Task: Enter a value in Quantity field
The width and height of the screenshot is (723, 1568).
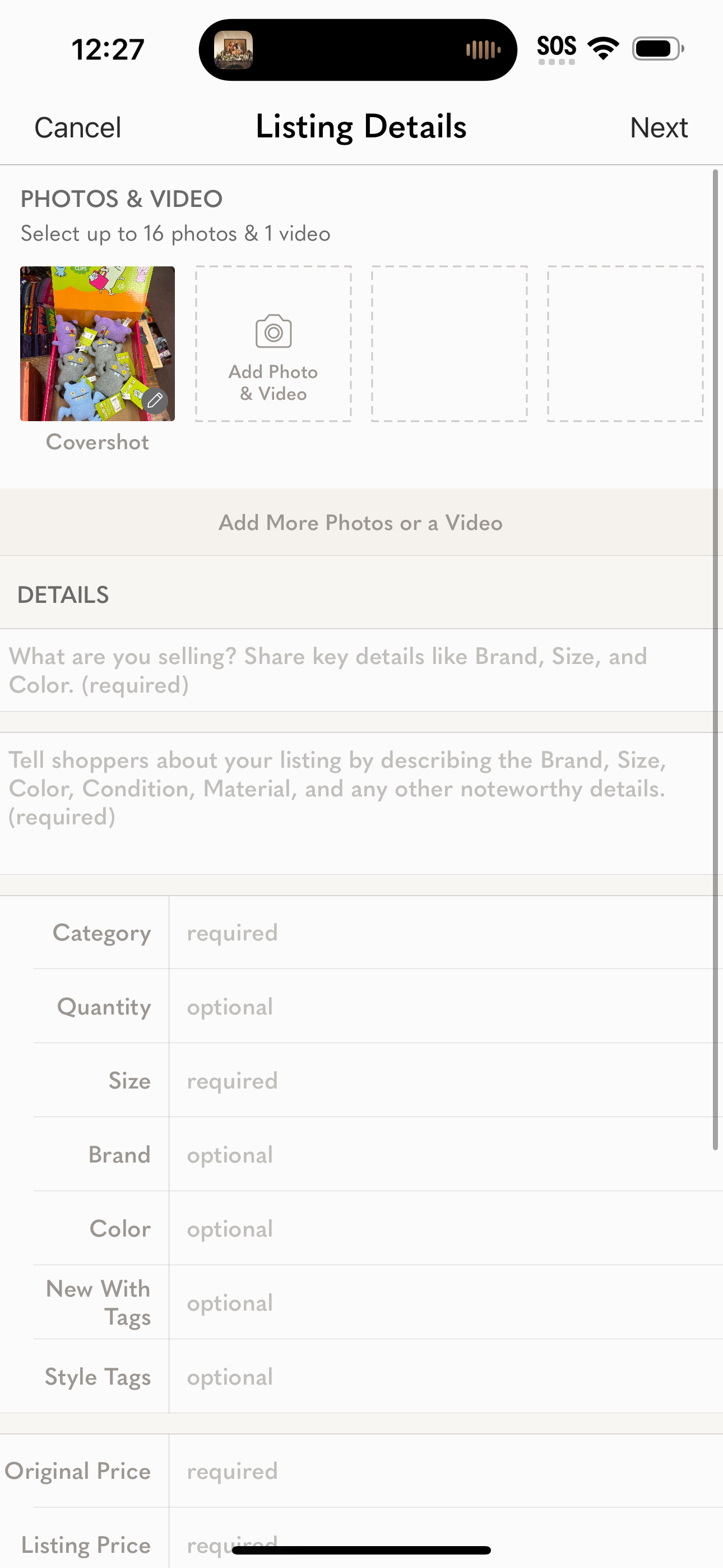Action: click(x=444, y=1007)
